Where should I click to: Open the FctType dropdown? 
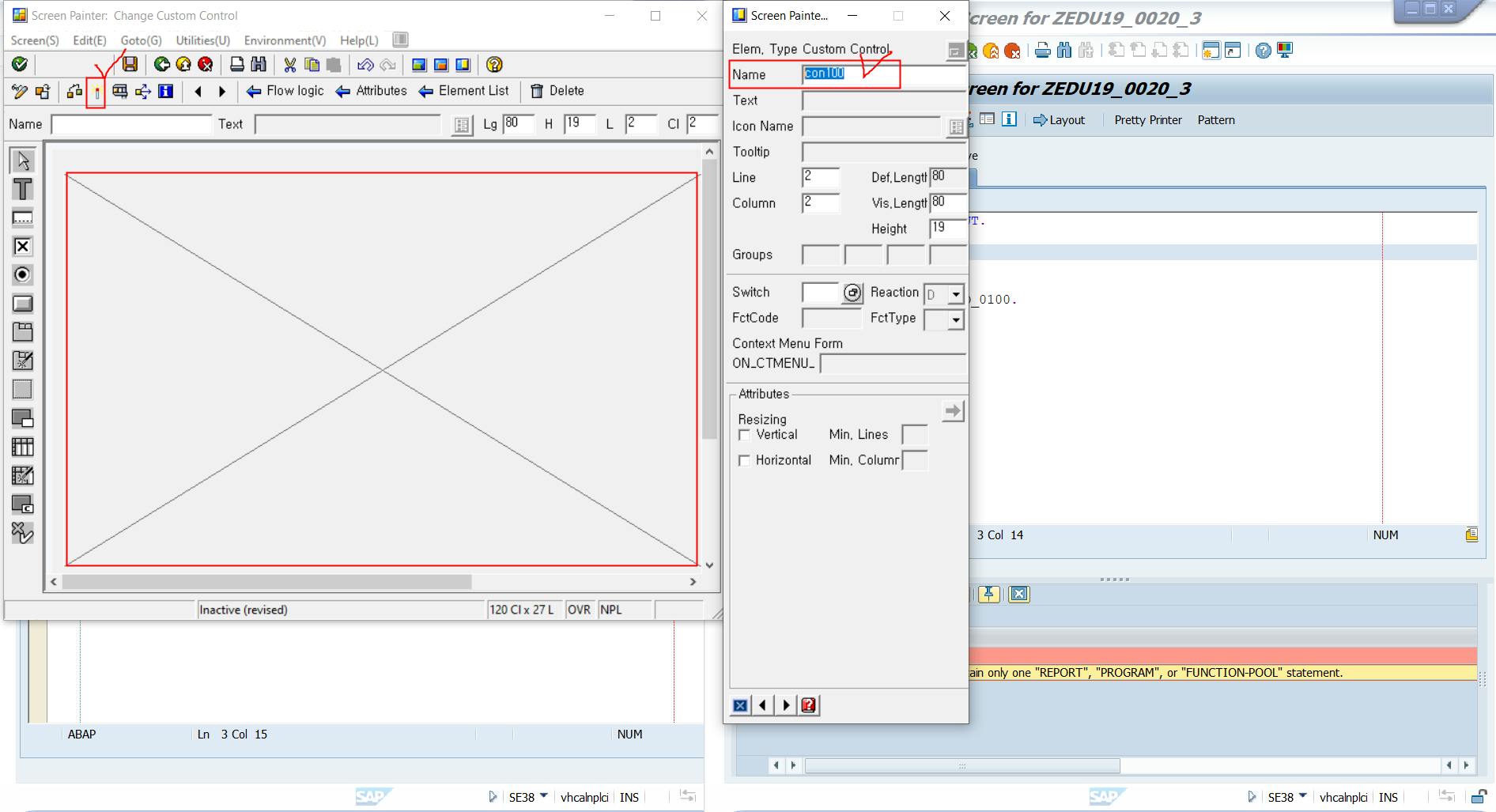955,319
